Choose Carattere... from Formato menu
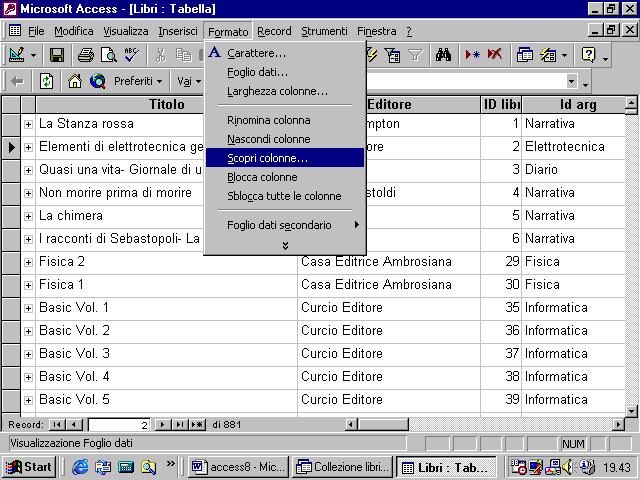 pos(285,53)
